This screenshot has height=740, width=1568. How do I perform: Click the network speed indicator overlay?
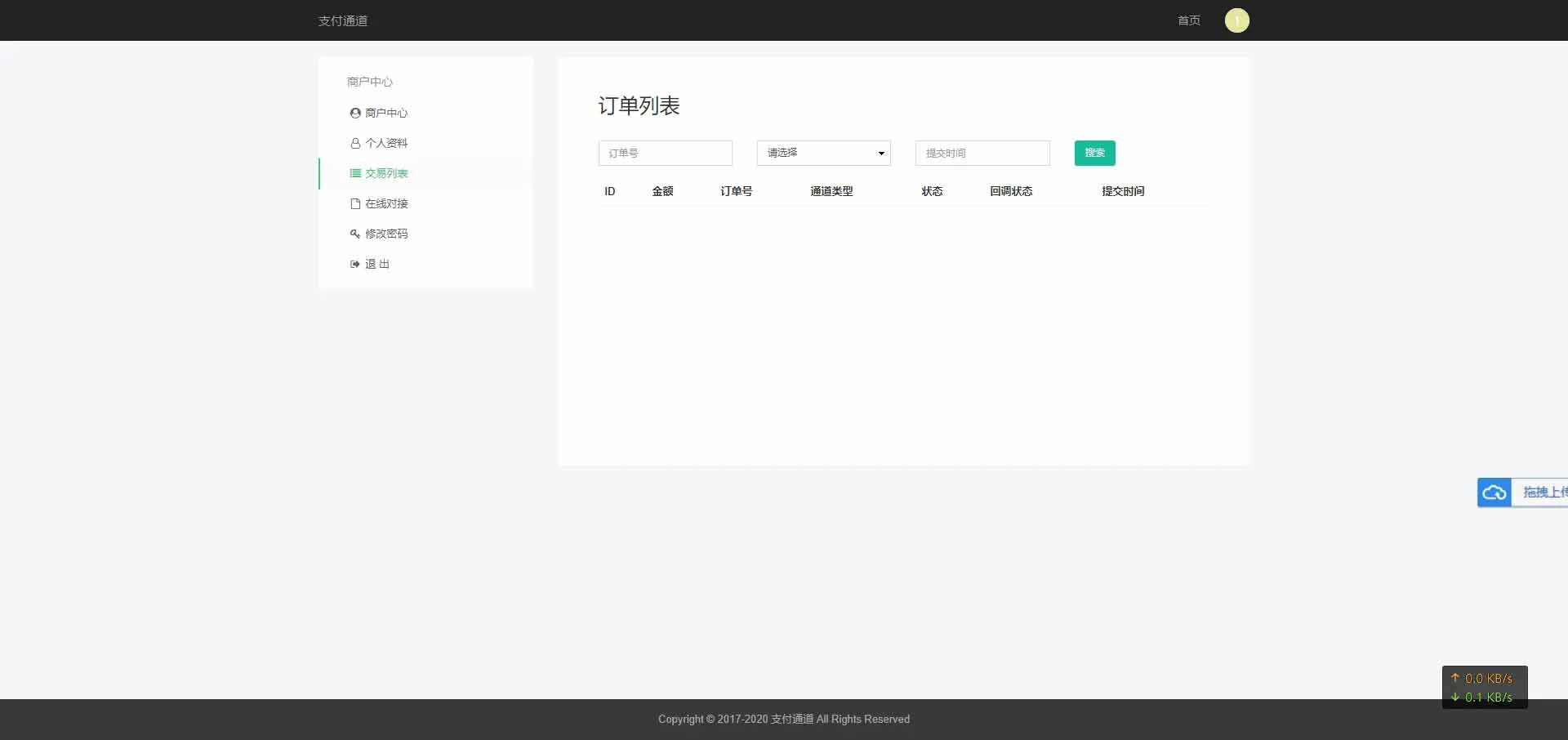click(x=1484, y=687)
